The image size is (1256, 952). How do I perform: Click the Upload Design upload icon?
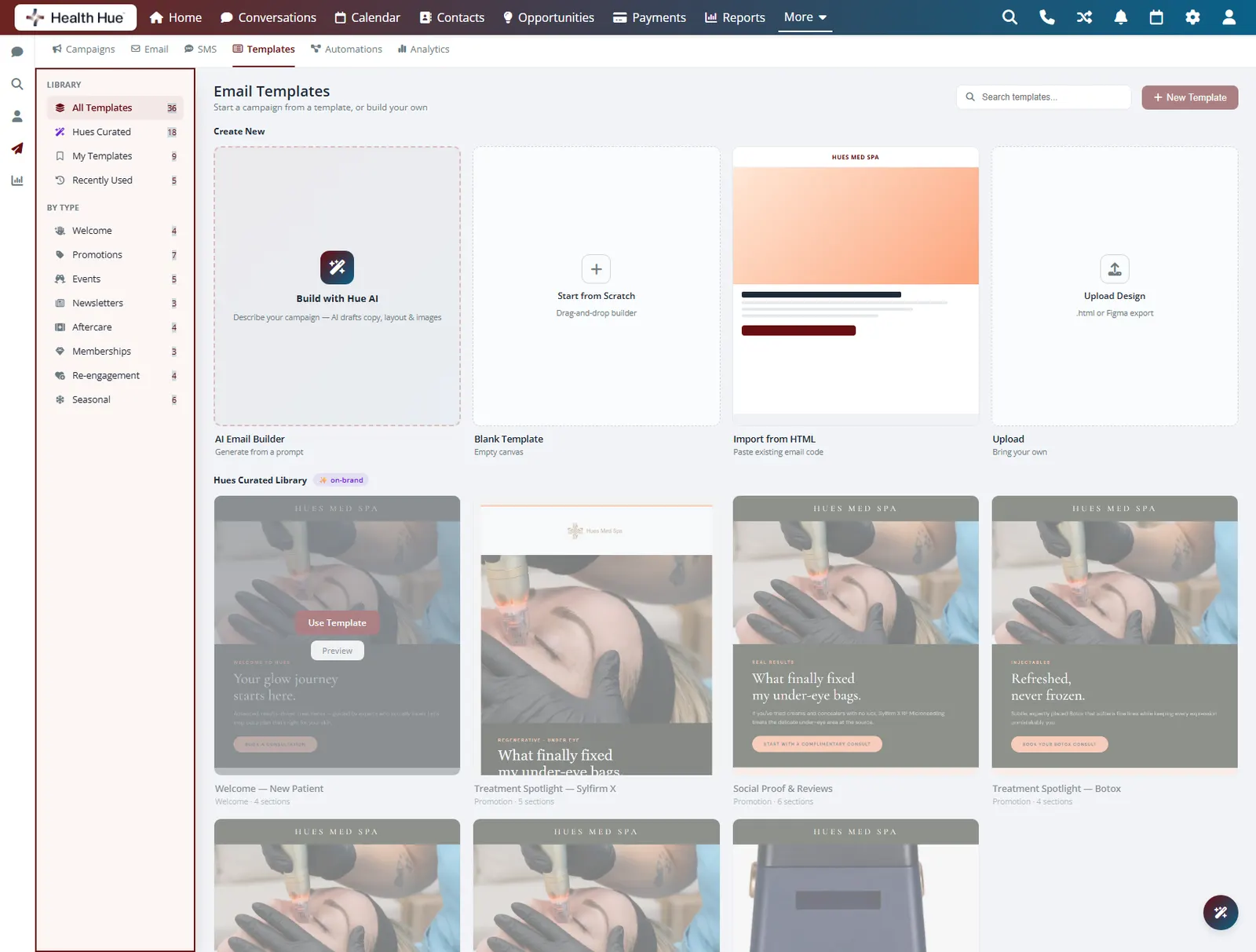tap(1115, 269)
